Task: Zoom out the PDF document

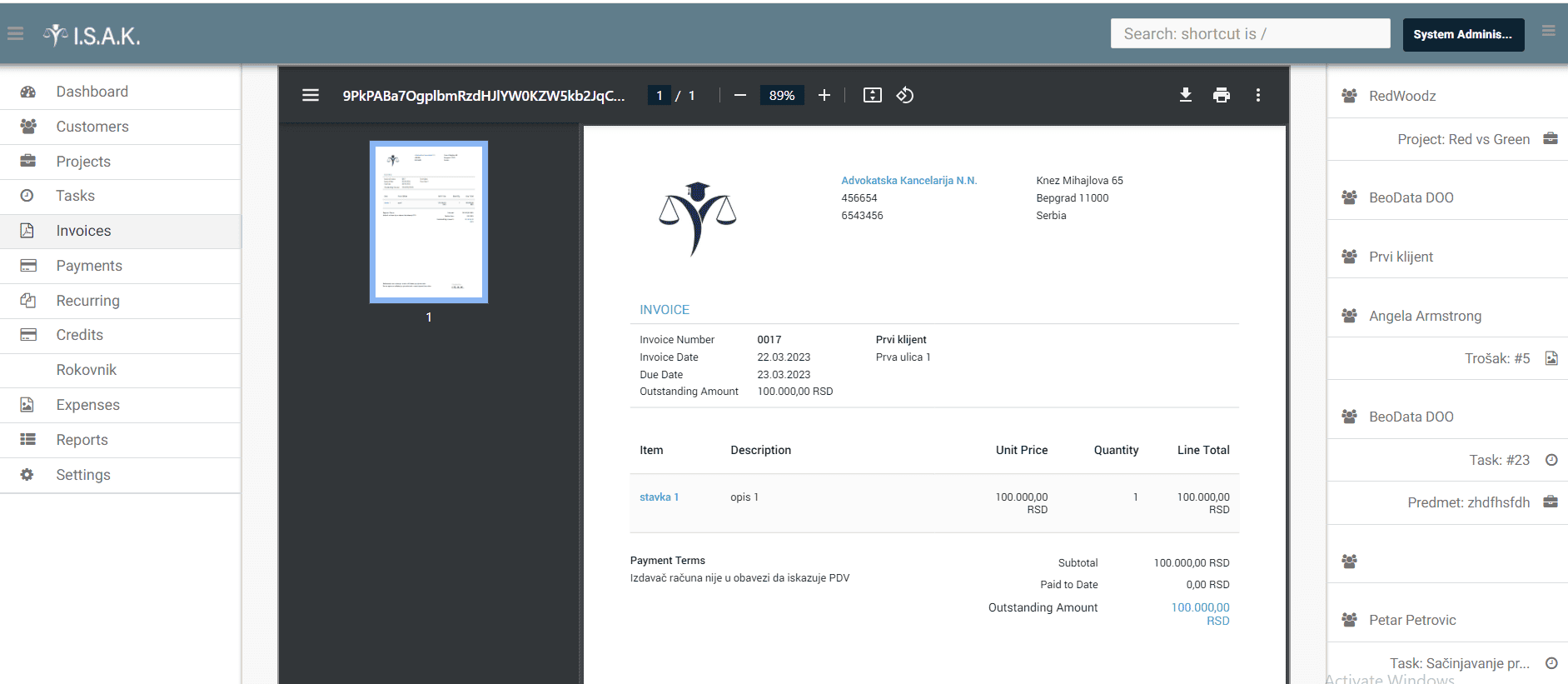Action: click(739, 96)
